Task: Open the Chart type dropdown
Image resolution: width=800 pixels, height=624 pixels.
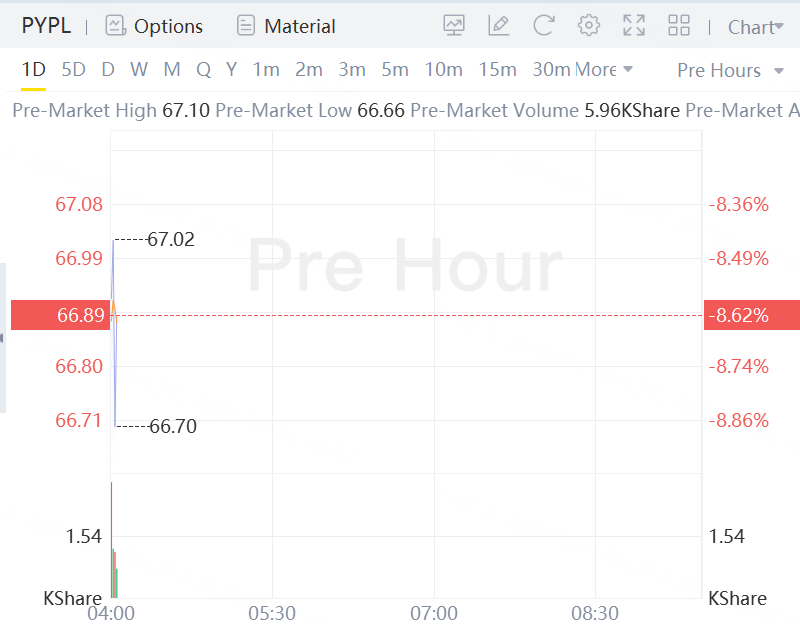Action: (756, 27)
